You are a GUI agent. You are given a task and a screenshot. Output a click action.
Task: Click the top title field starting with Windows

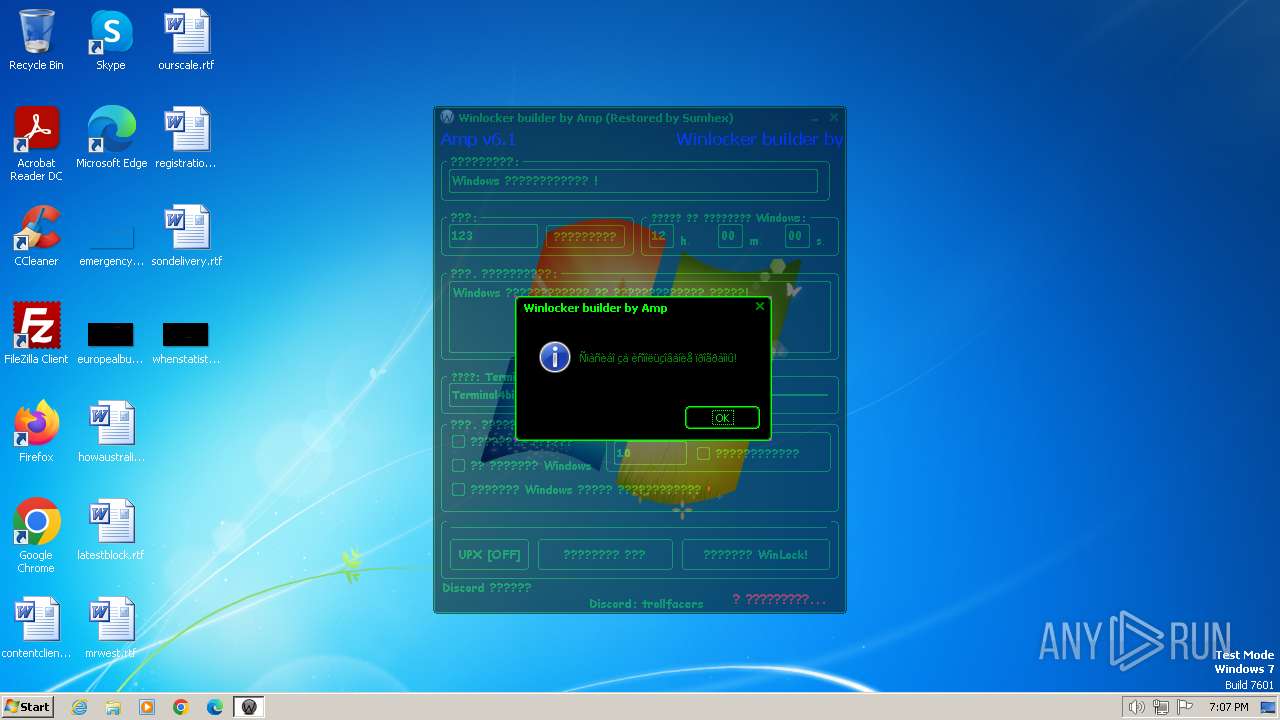(633, 181)
